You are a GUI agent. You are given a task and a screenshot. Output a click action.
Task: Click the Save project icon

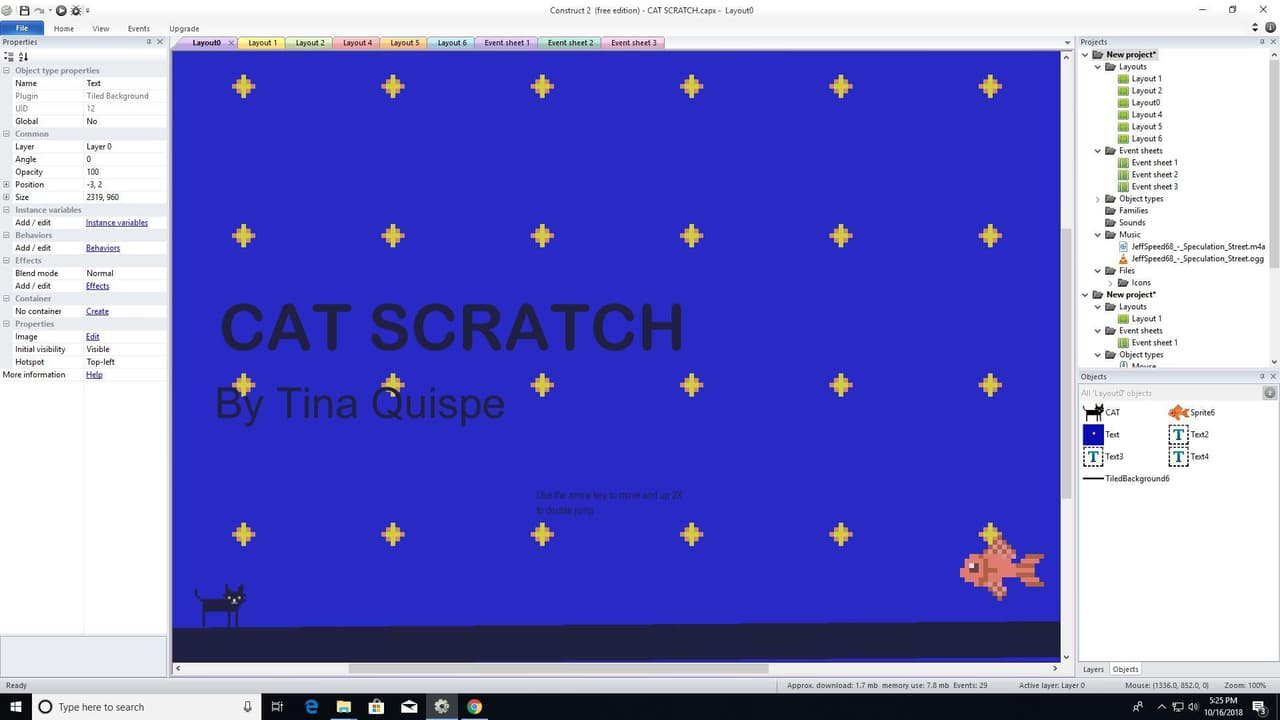pyautogui.click(x=24, y=10)
